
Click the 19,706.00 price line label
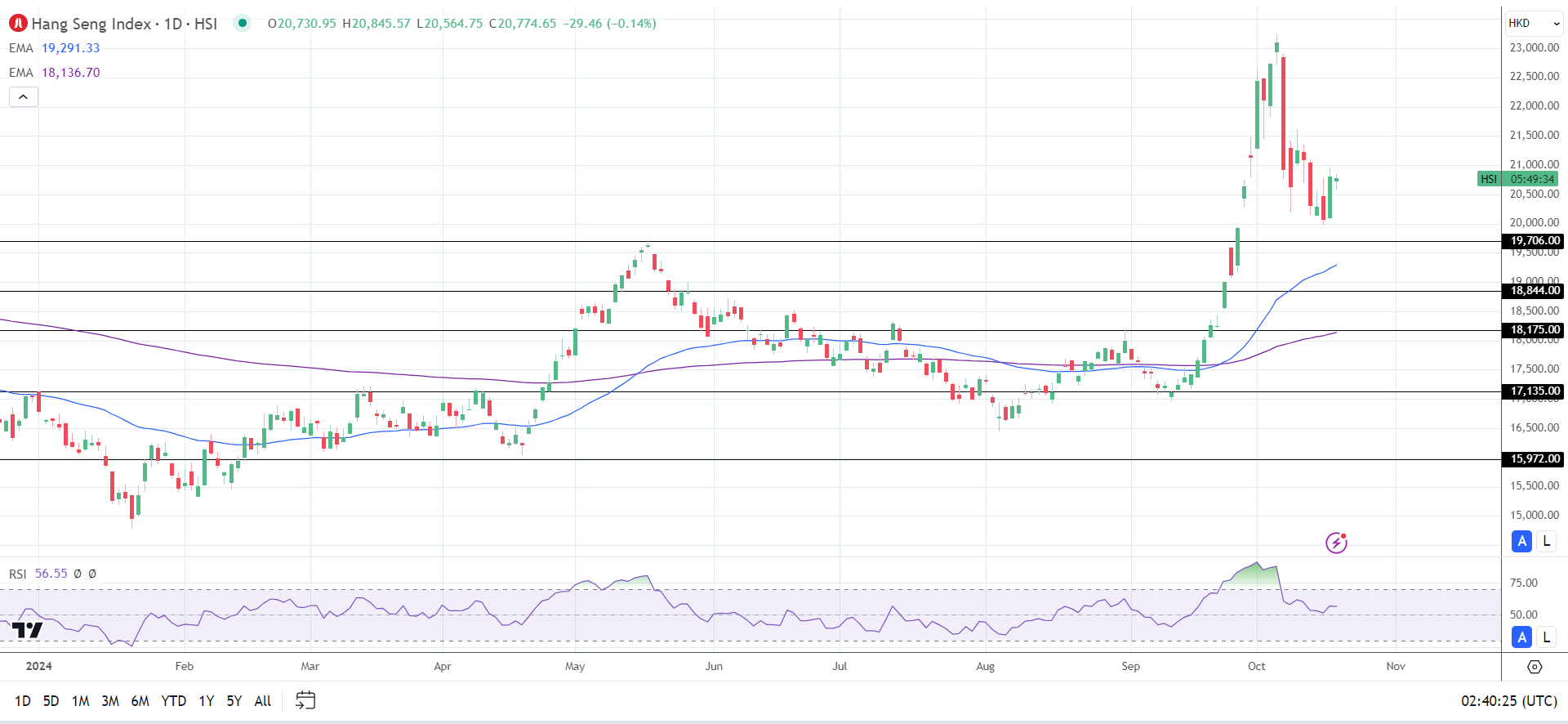[x=1533, y=241]
